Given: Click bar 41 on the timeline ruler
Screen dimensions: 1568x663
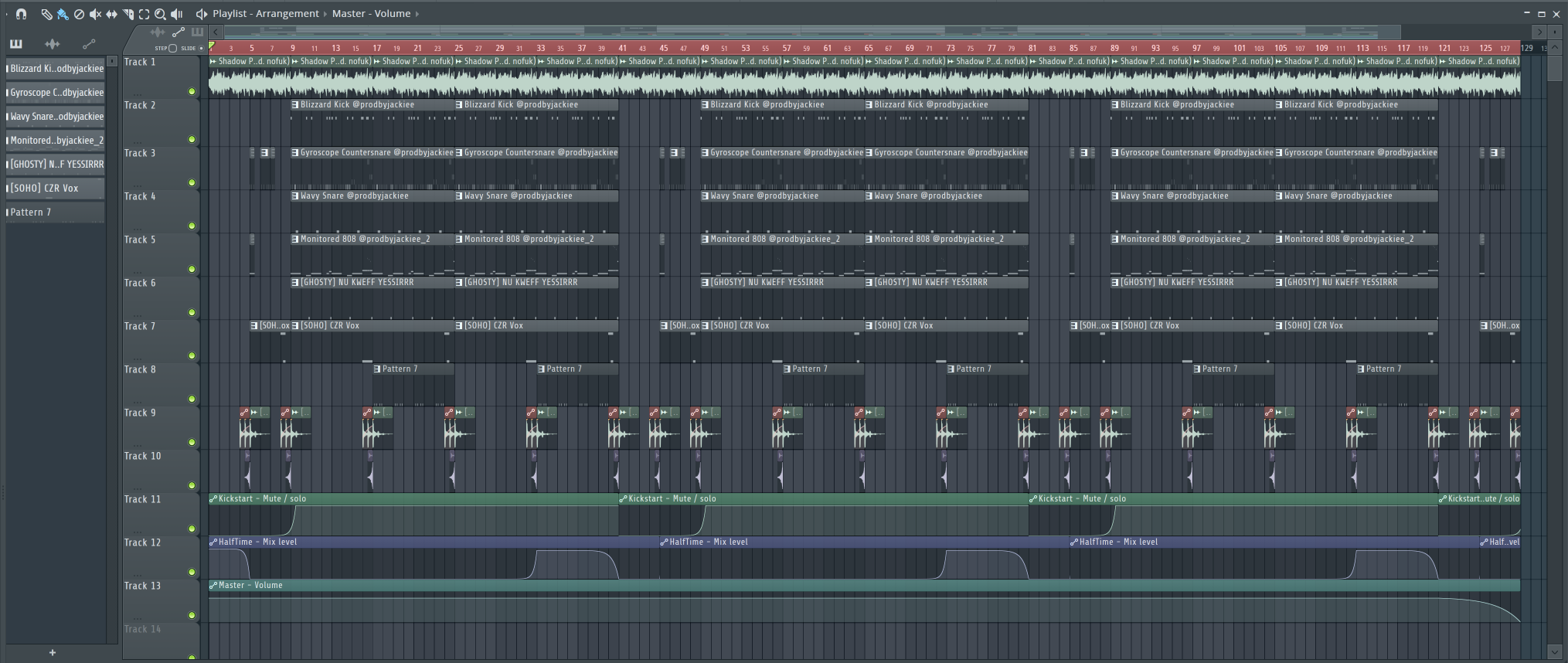Looking at the screenshot, I should coord(622,48).
